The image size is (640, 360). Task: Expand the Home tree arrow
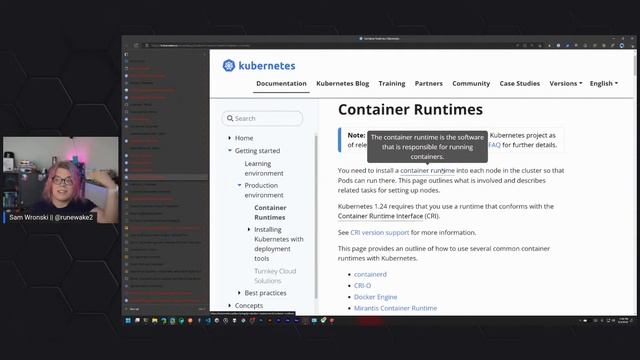[x=229, y=138]
